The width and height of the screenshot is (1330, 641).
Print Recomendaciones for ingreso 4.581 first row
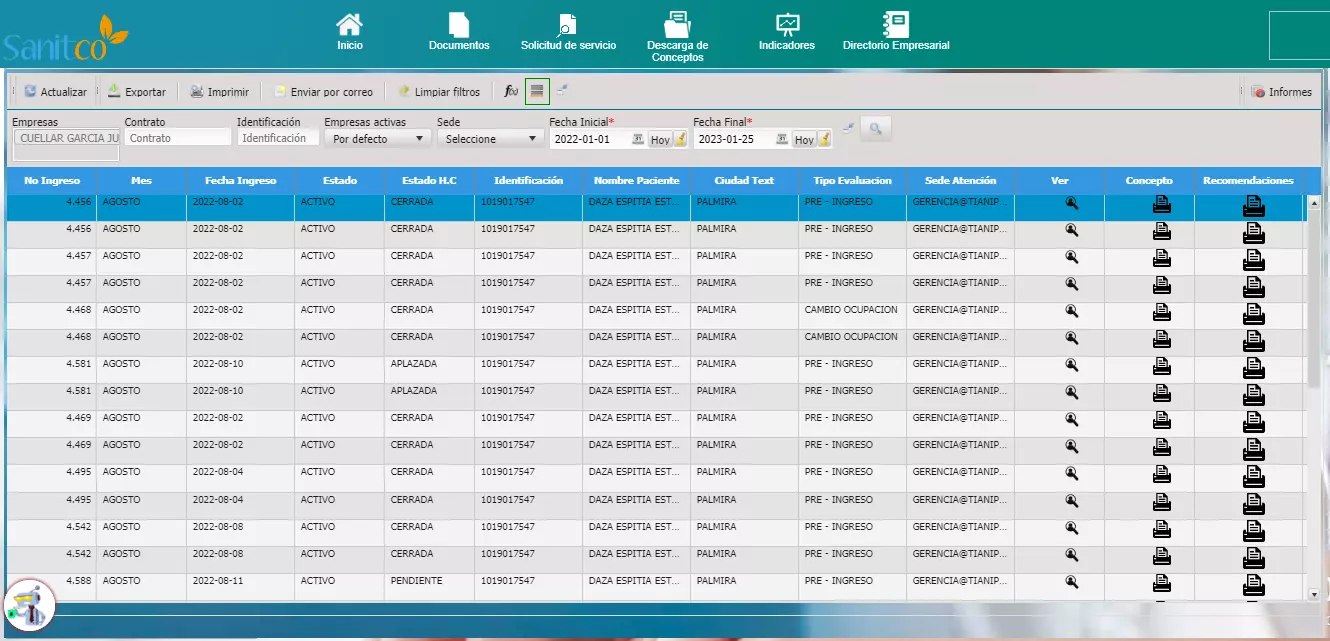(1253, 368)
